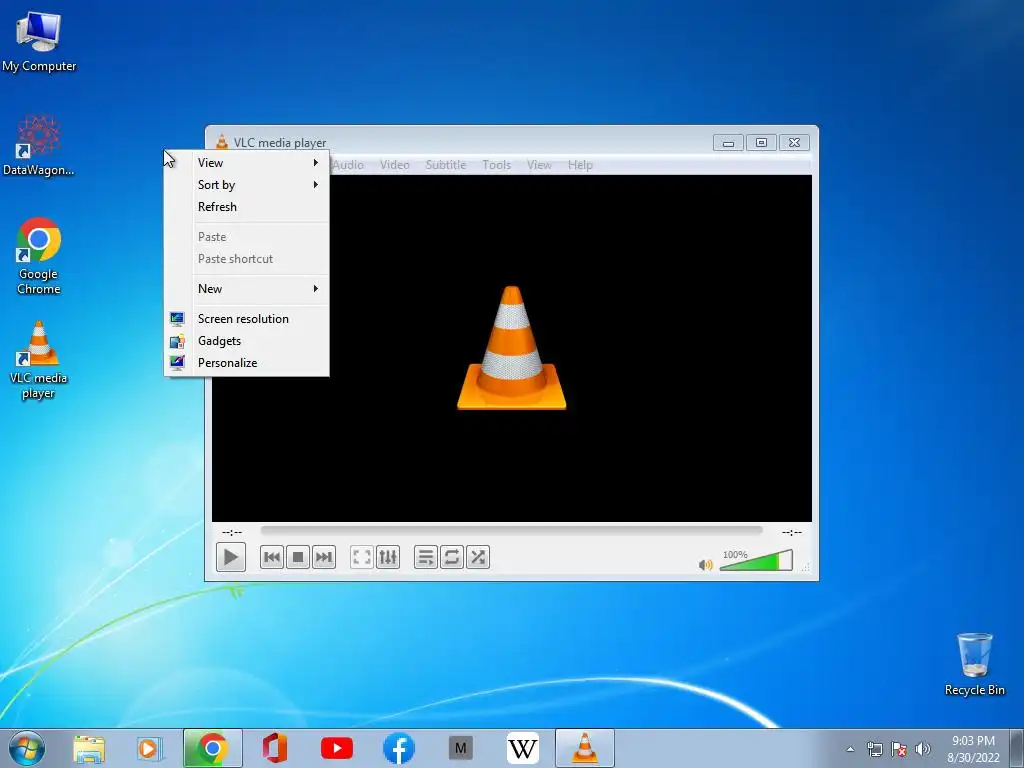Select the Recycle Bin icon
This screenshot has width=1024, height=768.
pos(974,664)
